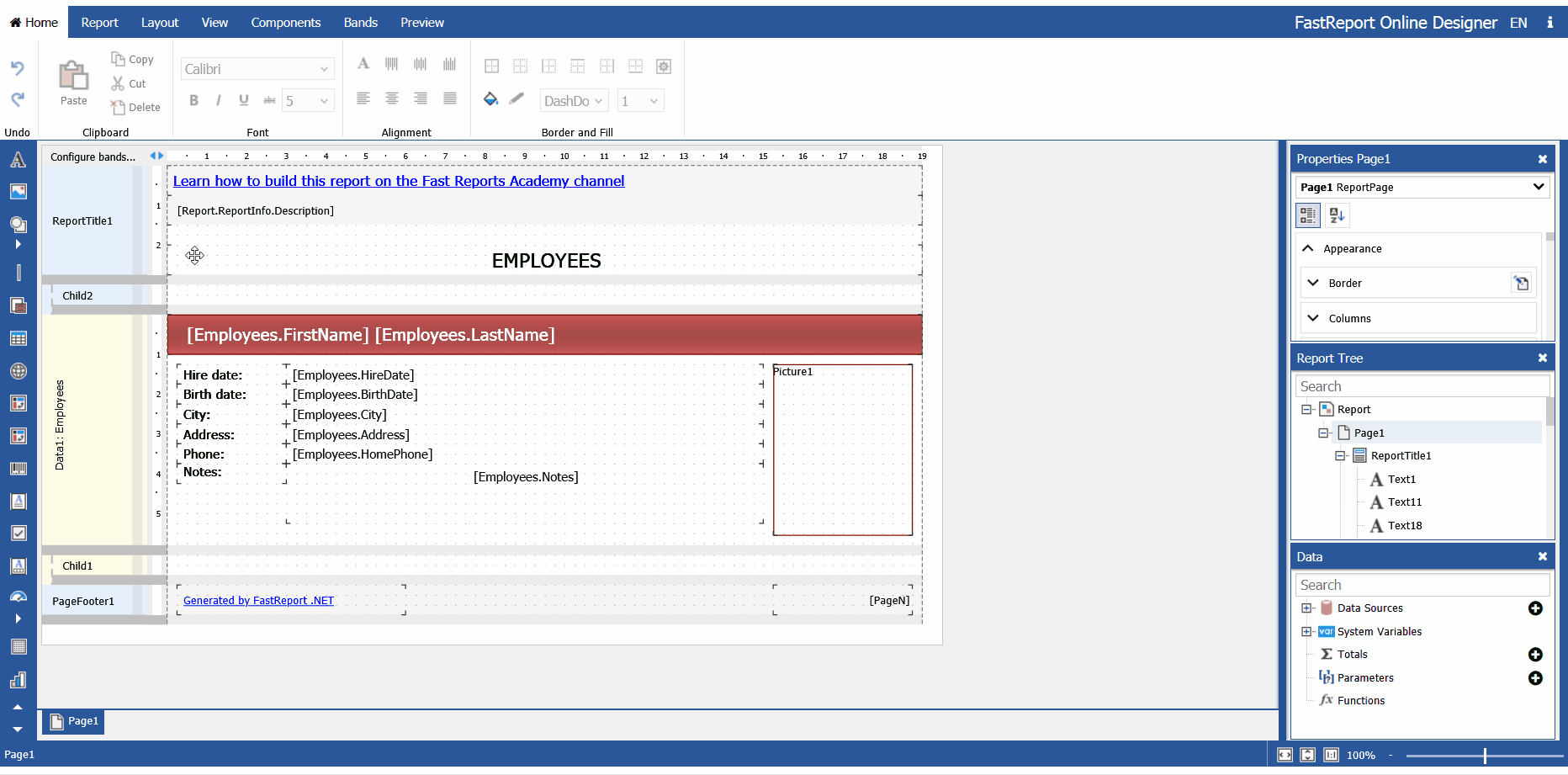The image size is (1568, 775).
Task: Expand the Border property group
Action: (x=1313, y=283)
